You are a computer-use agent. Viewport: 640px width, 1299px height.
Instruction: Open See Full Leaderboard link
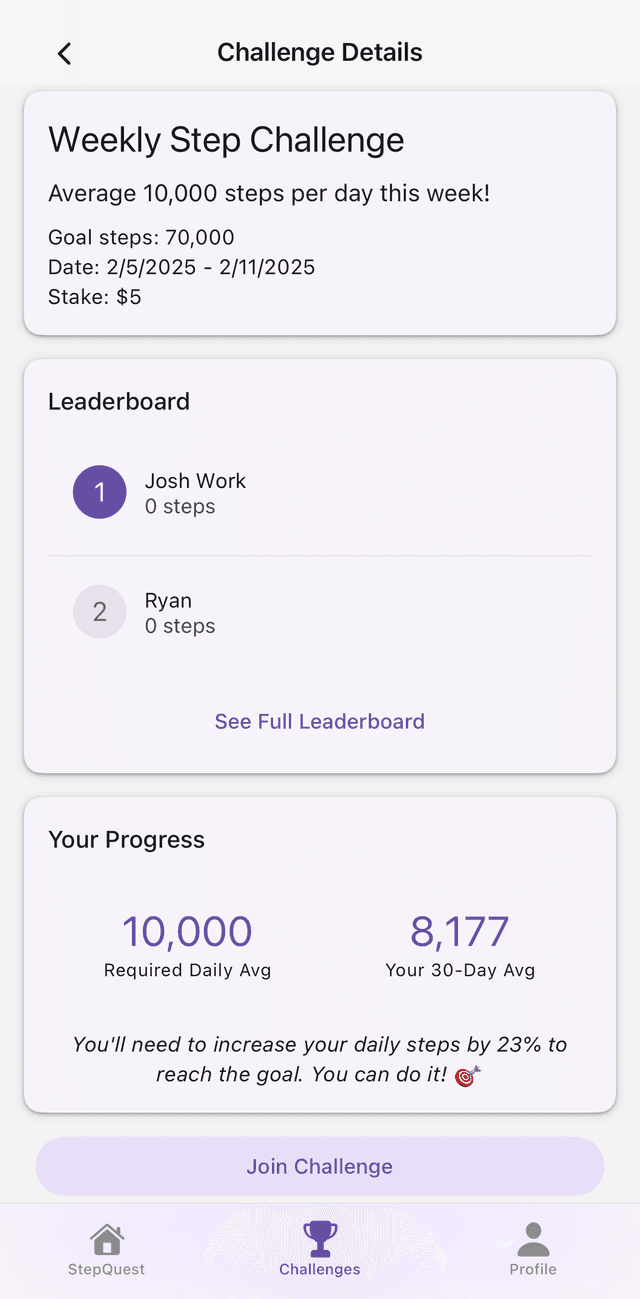pos(320,721)
